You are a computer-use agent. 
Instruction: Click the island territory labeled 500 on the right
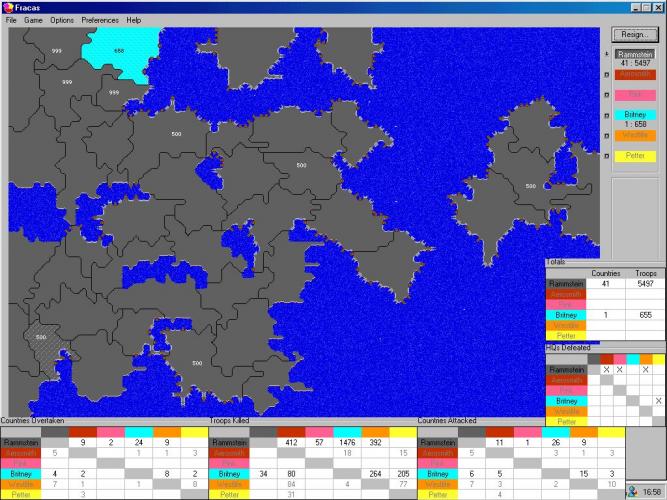[x=530, y=186]
